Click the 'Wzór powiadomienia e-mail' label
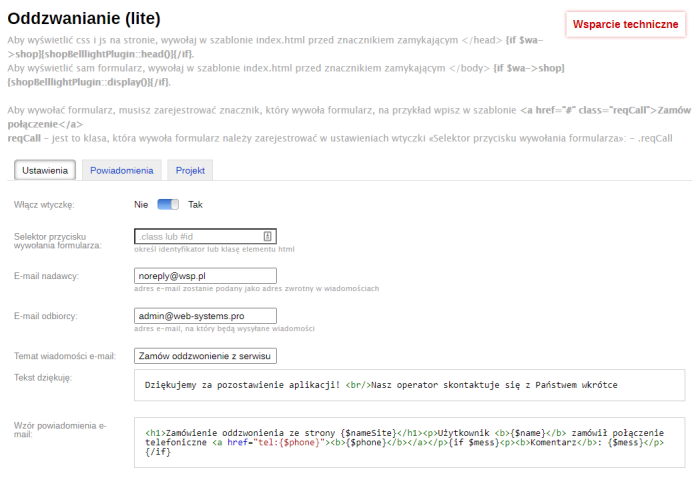 [x=60, y=430]
